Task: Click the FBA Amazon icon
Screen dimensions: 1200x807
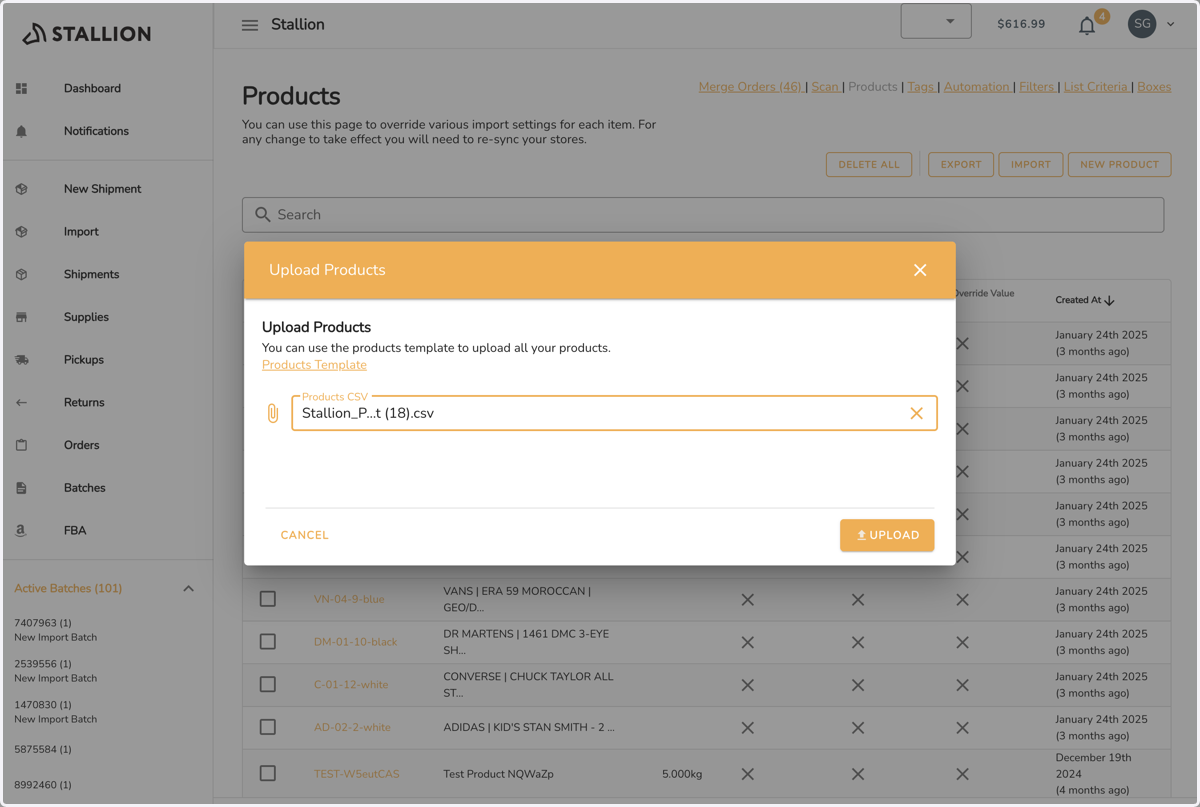Action: coord(22,531)
